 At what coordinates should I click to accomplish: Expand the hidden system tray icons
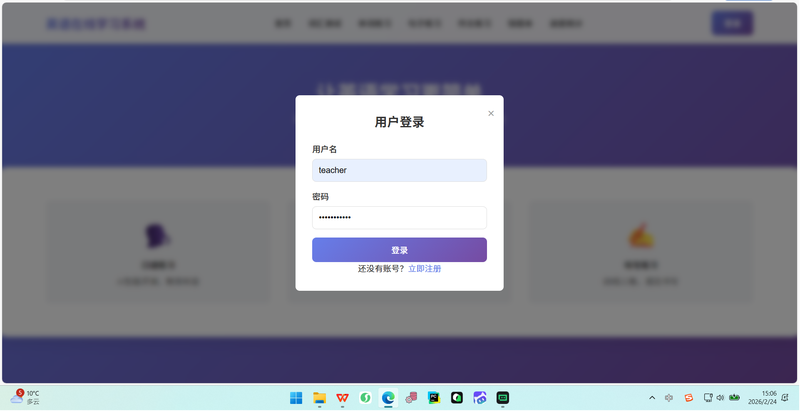[x=652, y=398]
